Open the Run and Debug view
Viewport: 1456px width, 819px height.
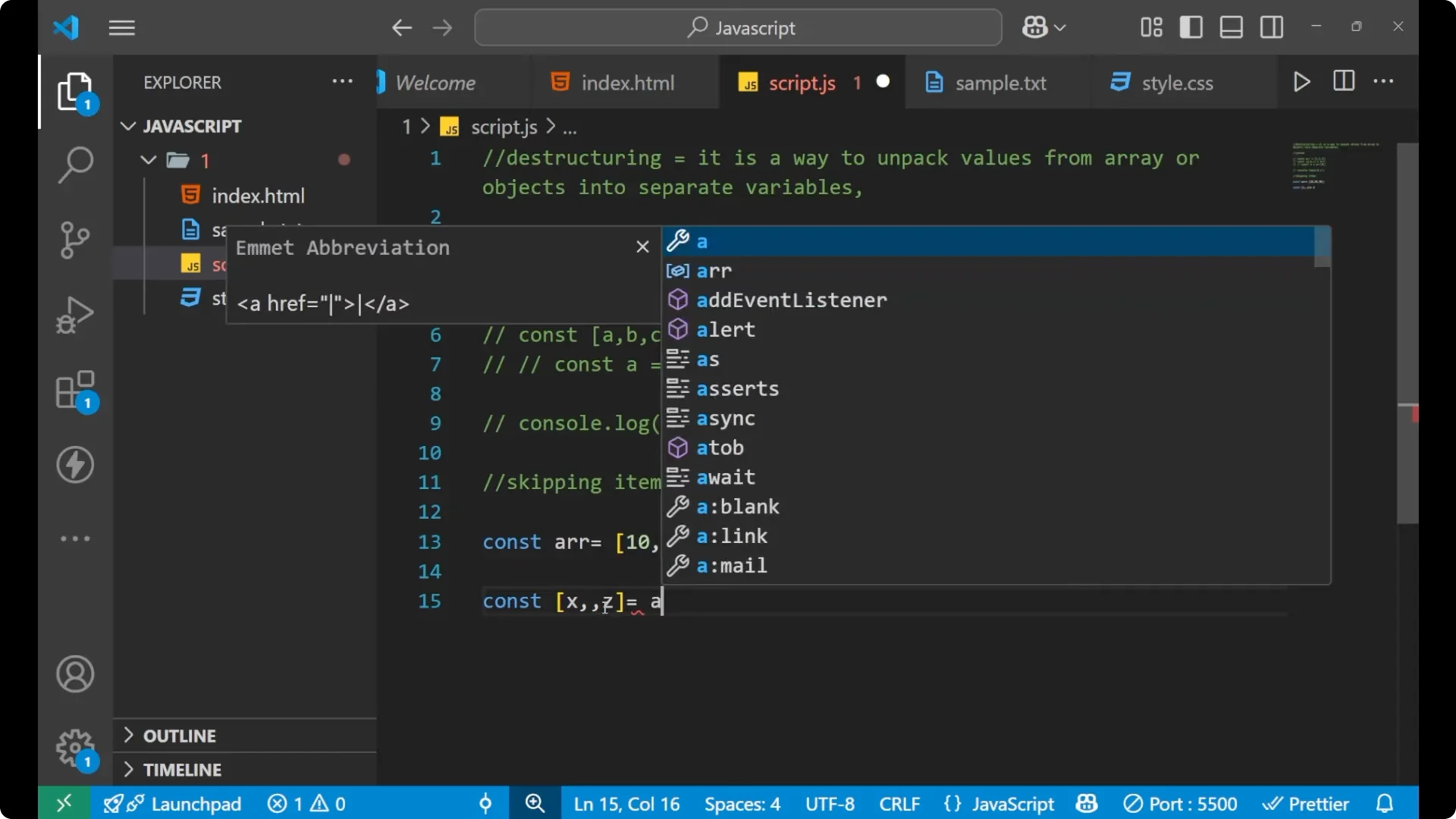point(75,315)
